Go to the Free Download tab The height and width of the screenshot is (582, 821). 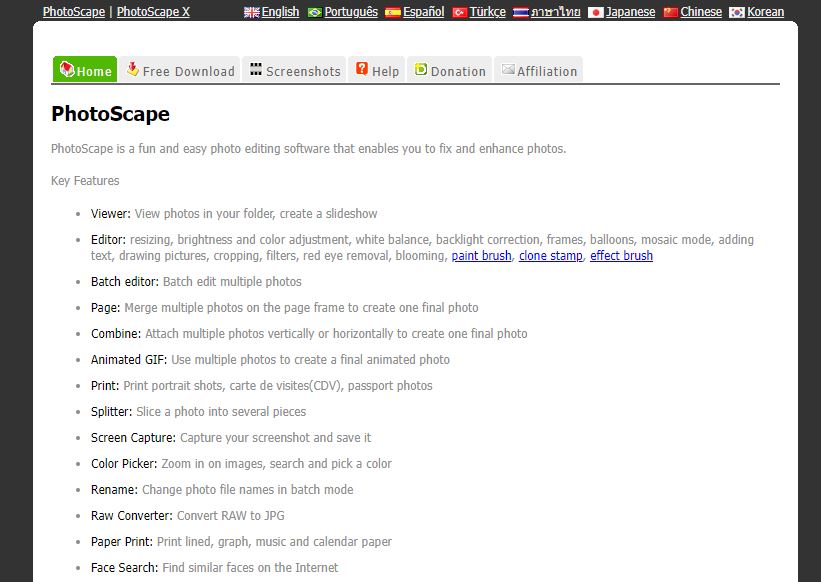[180, 70]
